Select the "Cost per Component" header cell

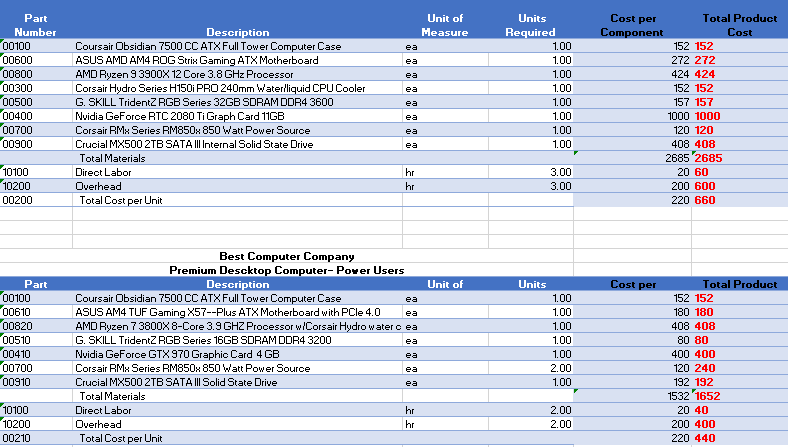coord(632,25)
